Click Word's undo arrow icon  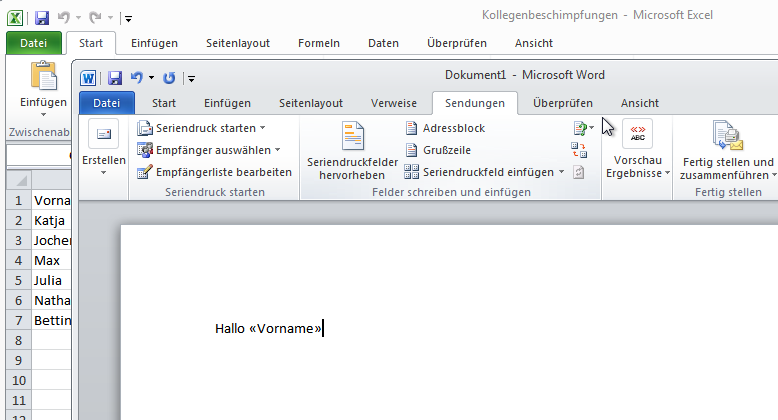tap(136, 77)
